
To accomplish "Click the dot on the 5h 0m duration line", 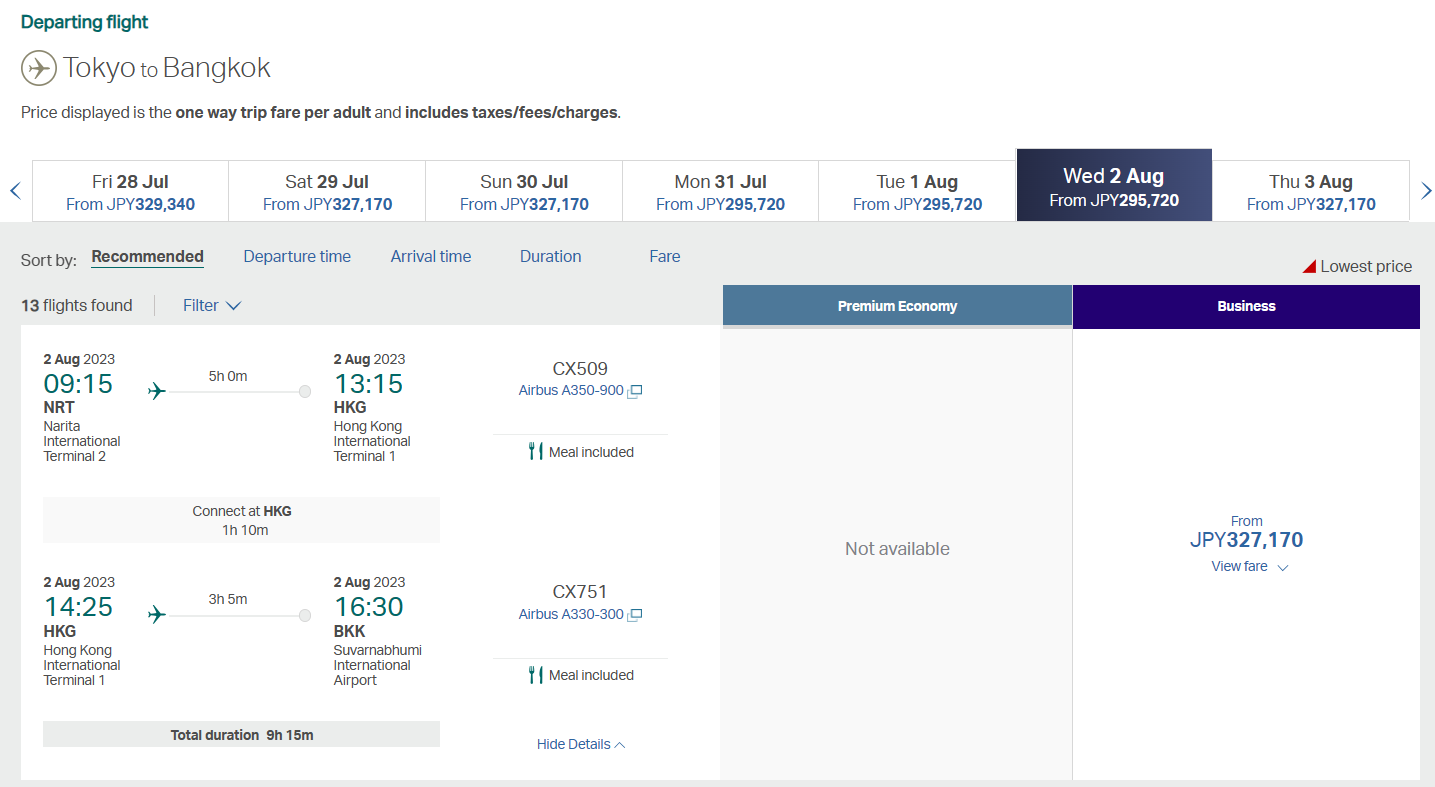I will tap(303, 392).
